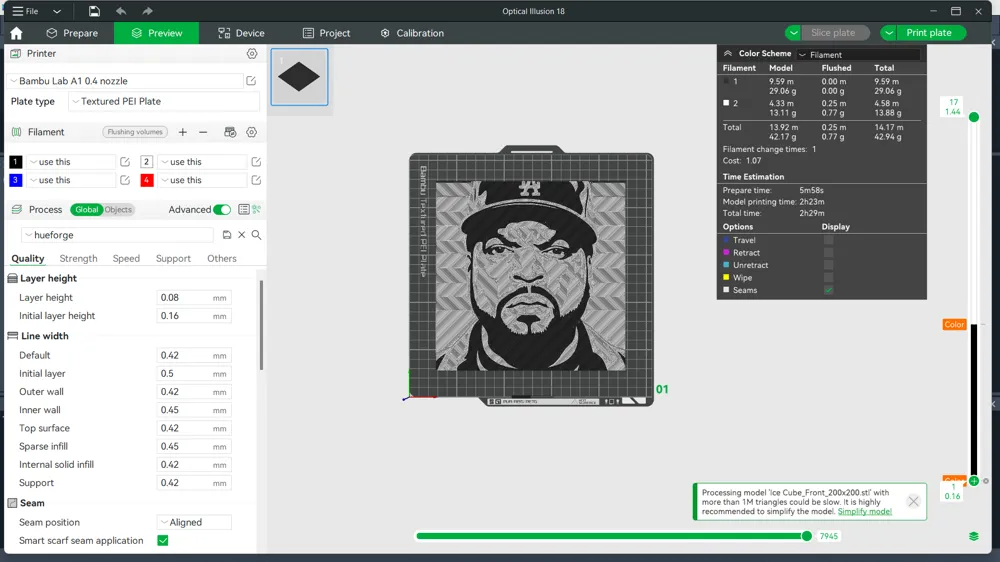The width and height of the screenshot is (1000, 562).
Task: Click the layers icon at bottom right
Action: pos(974,536)
